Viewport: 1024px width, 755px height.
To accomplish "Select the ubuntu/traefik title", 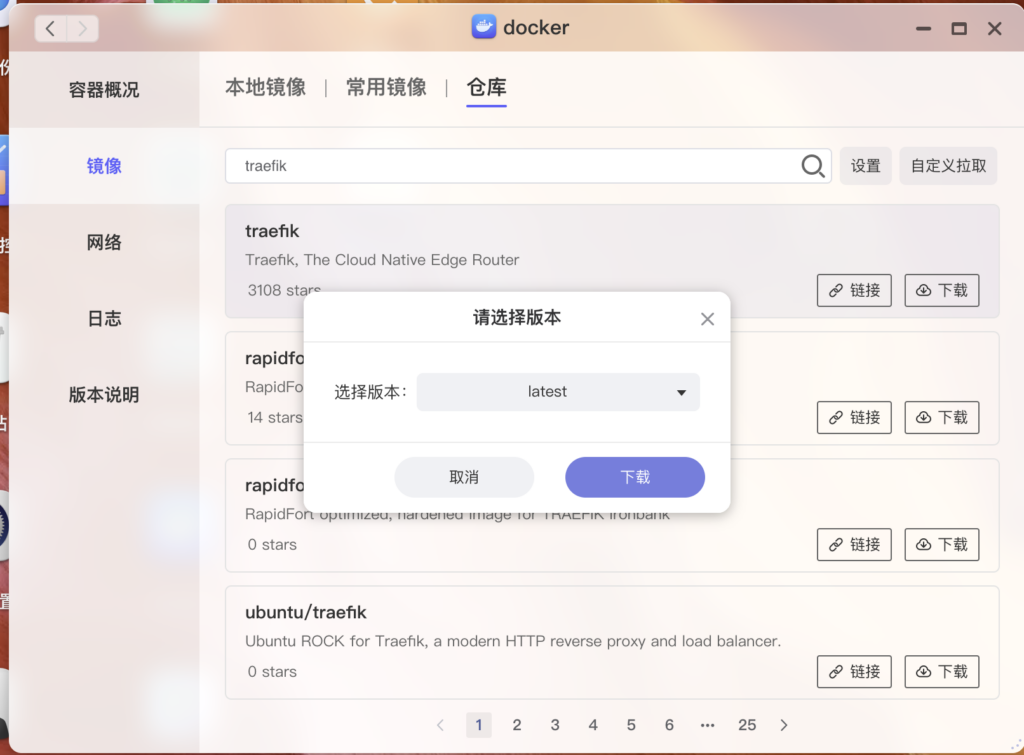I will [x=306, y=613].
